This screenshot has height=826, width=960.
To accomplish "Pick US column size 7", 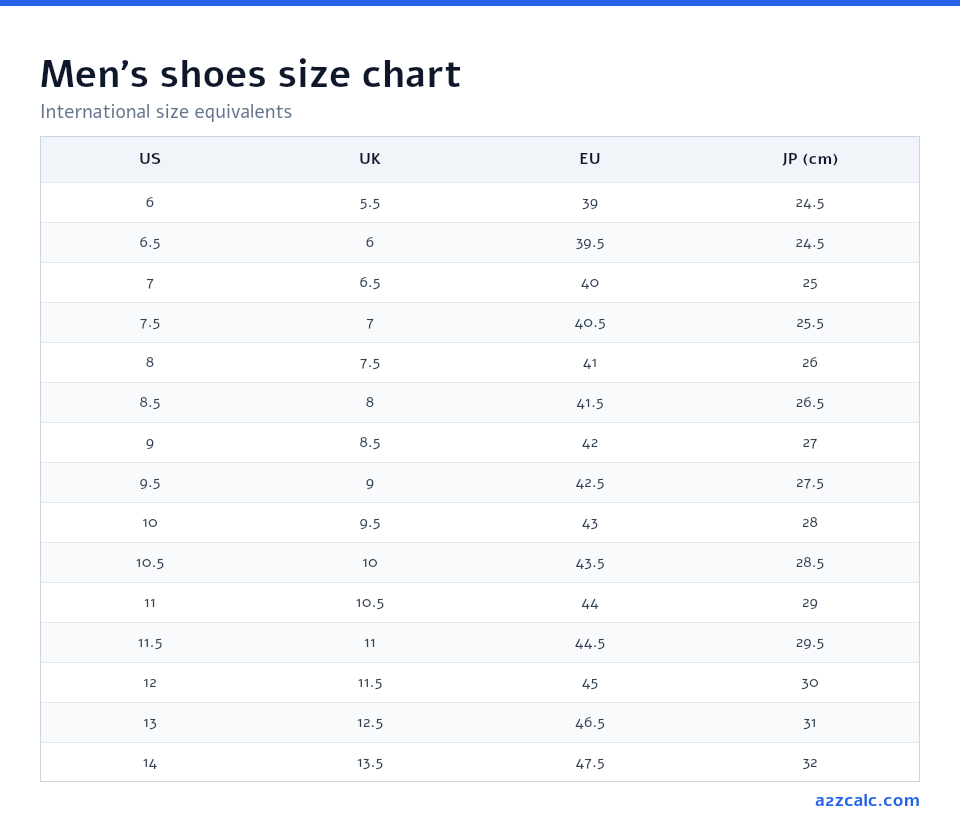I will pyautogui.click(x=150, y=283).
